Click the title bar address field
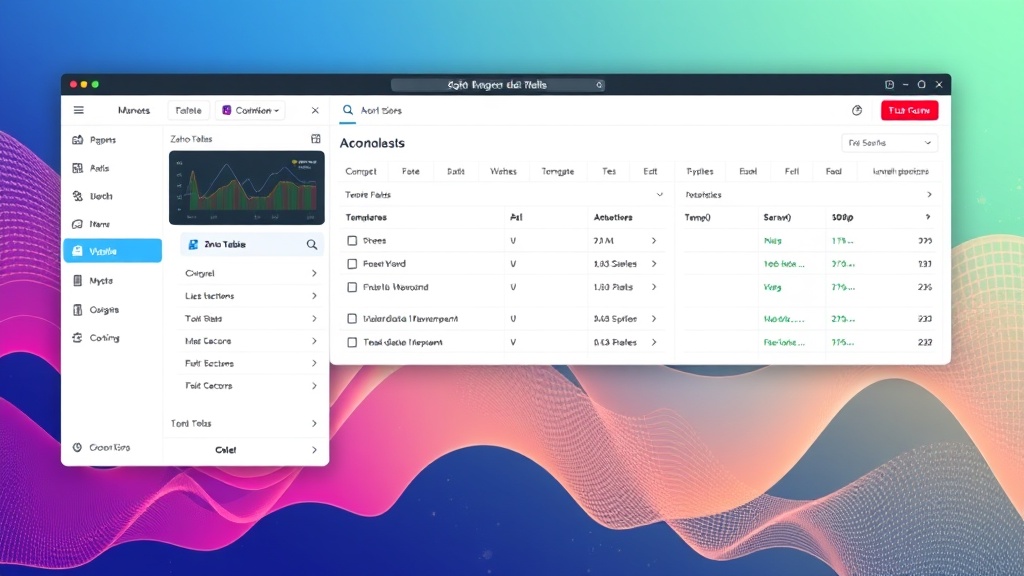The image size is (1024, 576). pos(498,85)
